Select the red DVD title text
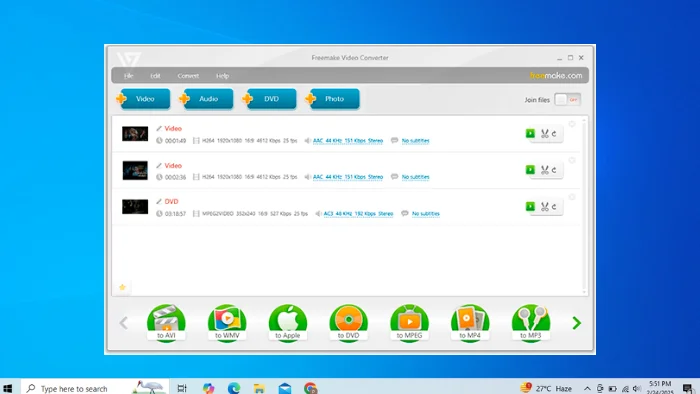Image resolution: width=700 pixels, height=394 pixels. [171, 202]
